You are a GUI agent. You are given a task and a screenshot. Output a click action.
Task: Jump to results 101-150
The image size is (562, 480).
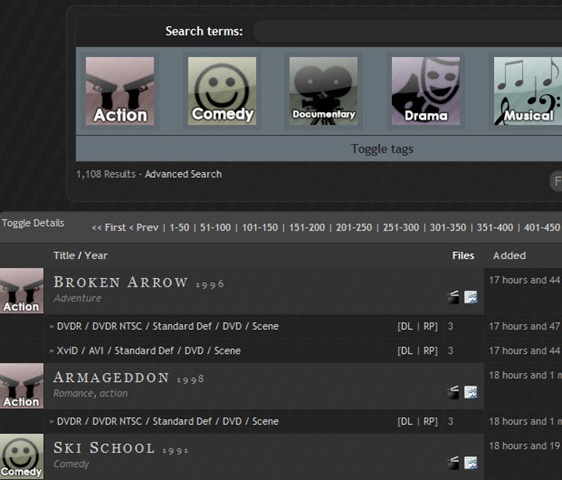pyautogui.click(x=260, y=227)
